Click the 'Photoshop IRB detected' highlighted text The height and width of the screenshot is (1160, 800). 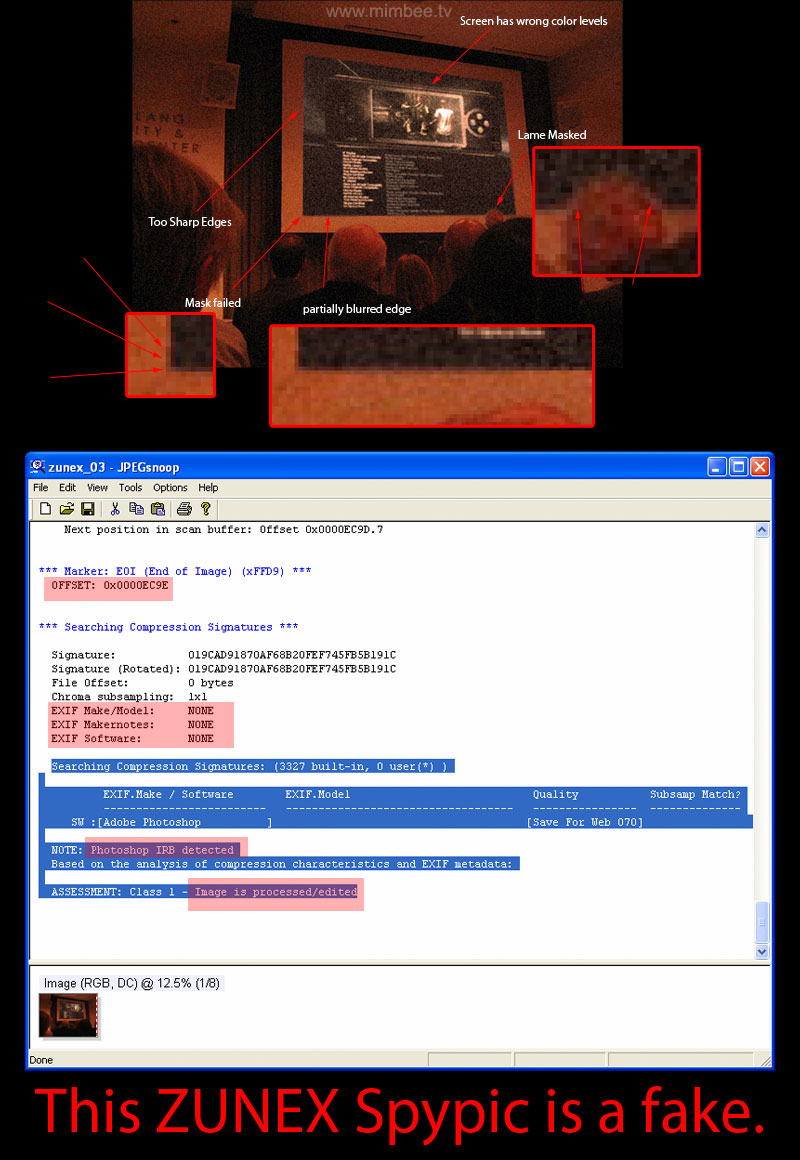tap(162, 850)
